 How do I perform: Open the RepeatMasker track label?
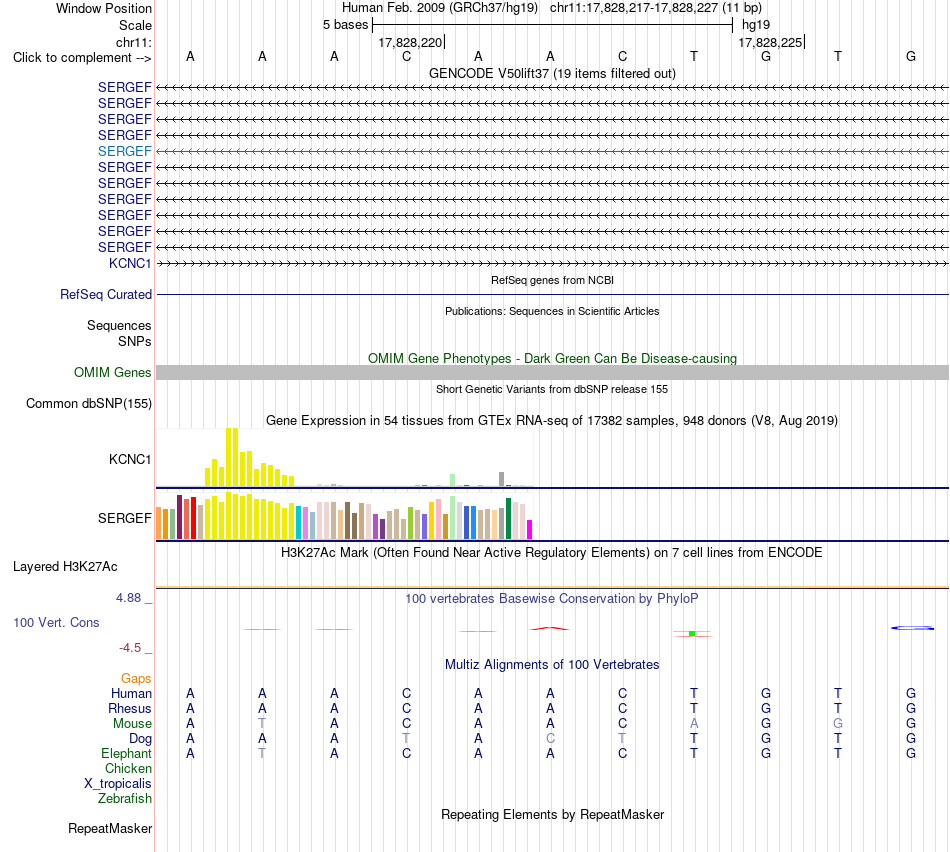coord(110,828)
